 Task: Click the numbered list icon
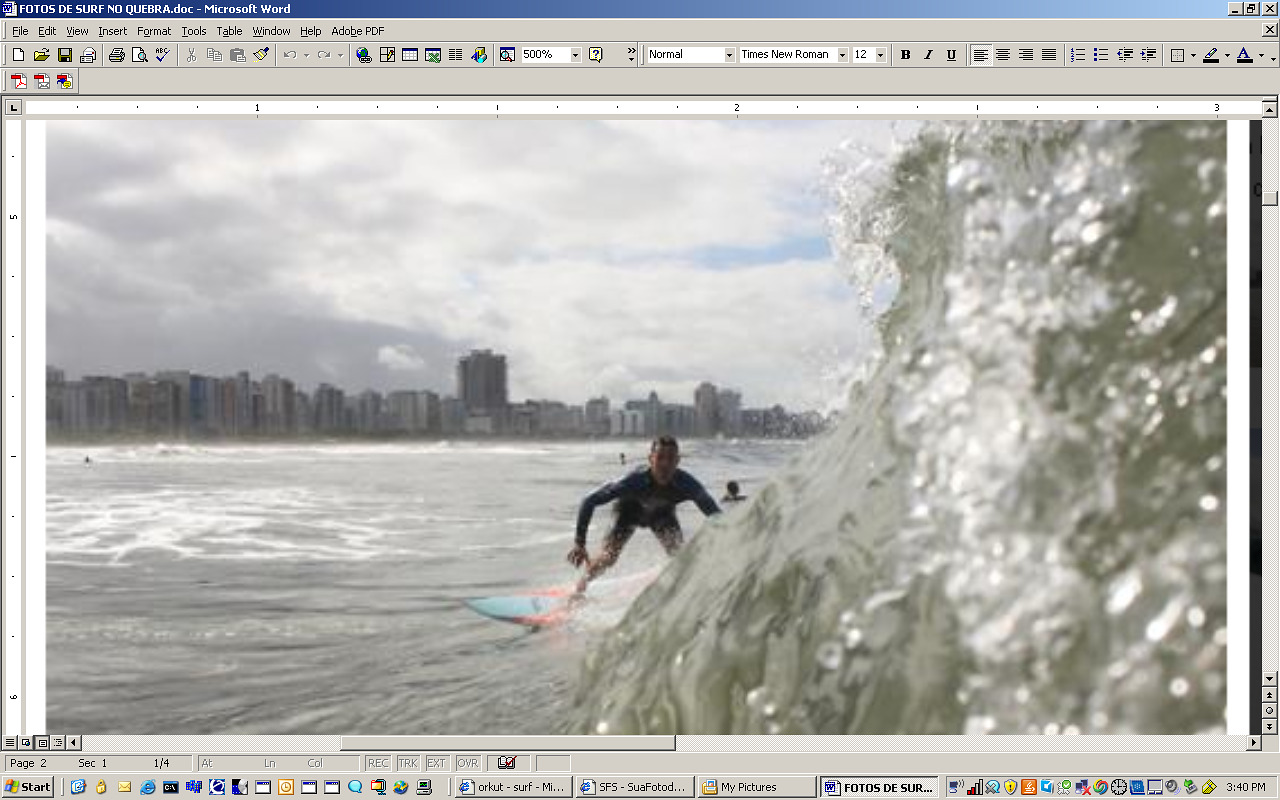1078,55
